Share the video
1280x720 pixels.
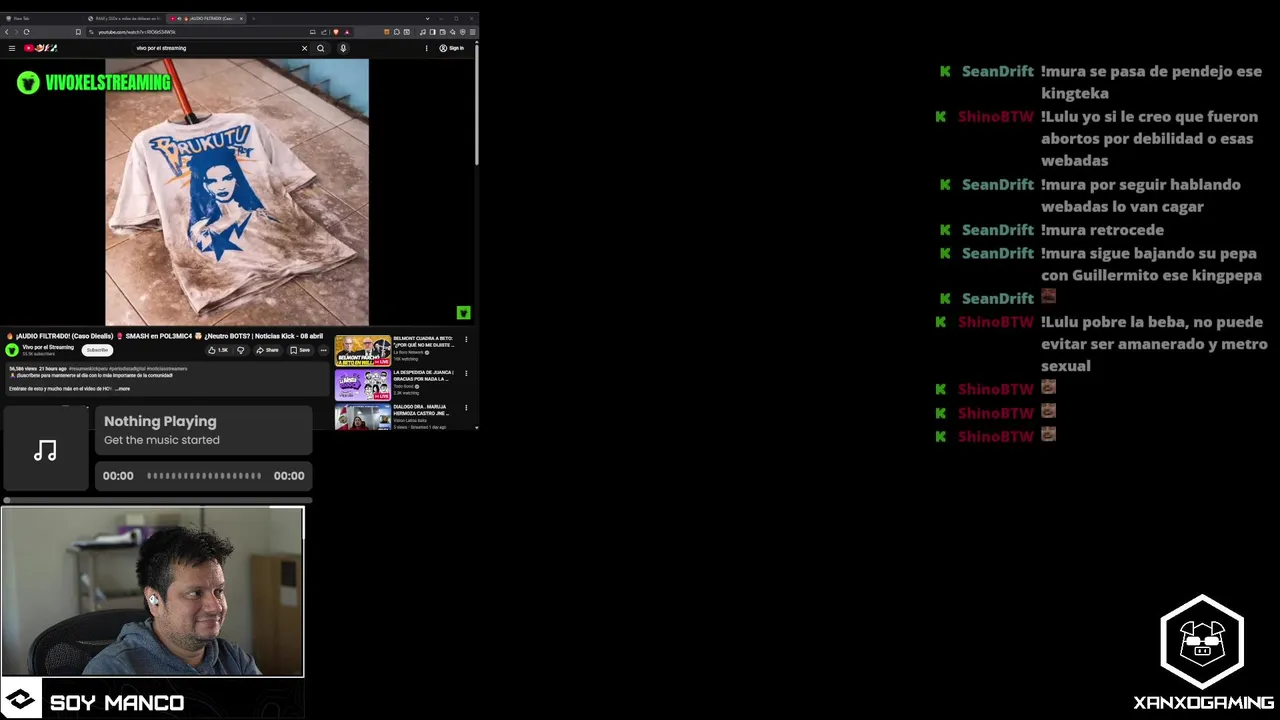pyautogui.click(x=267, y=350)
